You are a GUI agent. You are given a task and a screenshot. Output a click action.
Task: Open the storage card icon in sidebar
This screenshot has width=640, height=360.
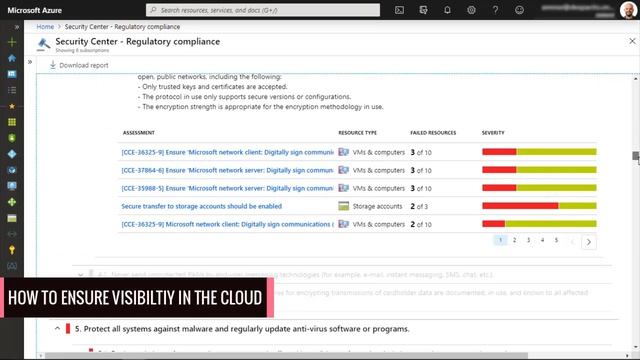click(12, 218)
